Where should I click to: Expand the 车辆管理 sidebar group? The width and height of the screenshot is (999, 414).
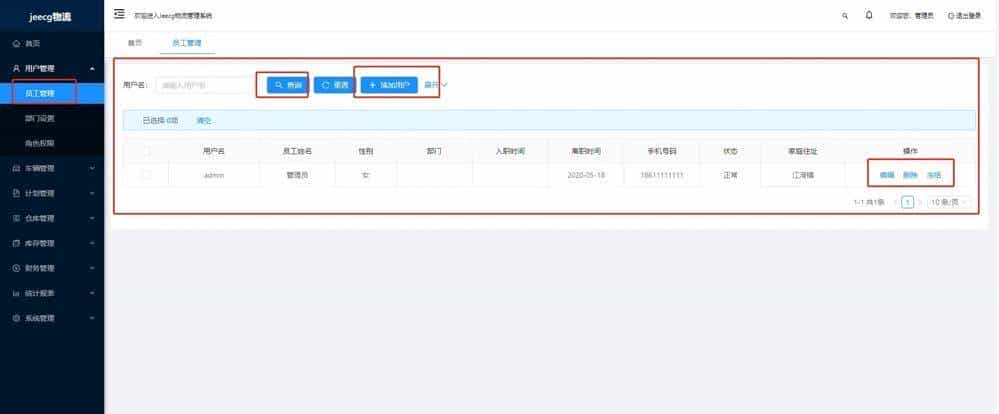coord(52,168)
